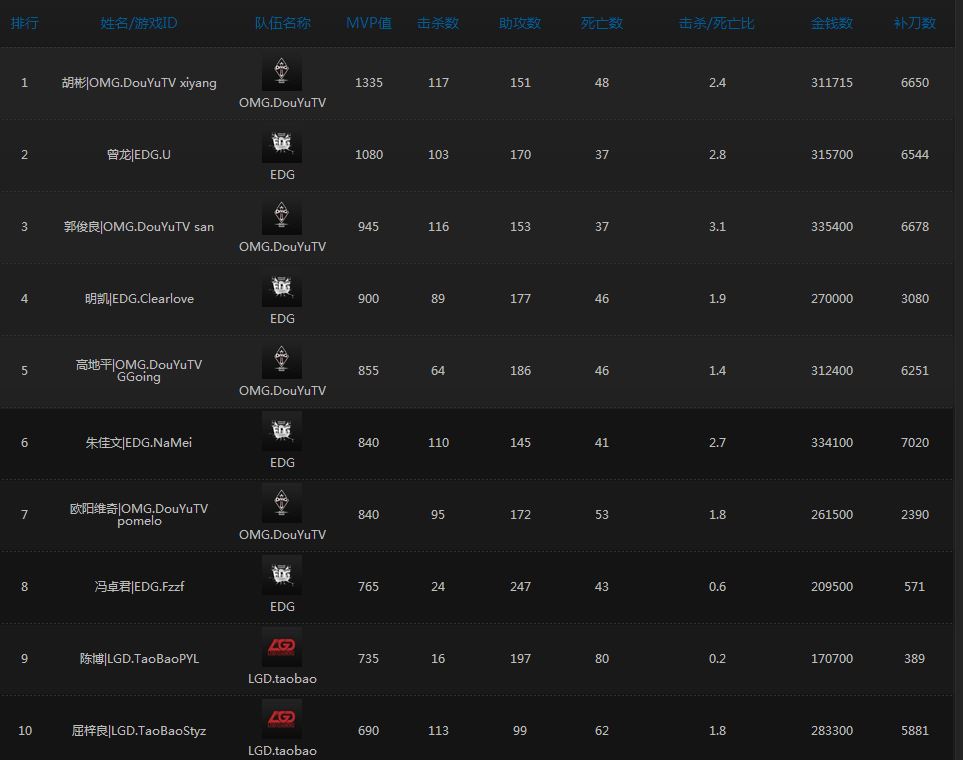The width and height of the screenshot is (963, 760).
Task: Click the EDG logo next to 曾龙|EDG.U
Action: pos(282,146)
